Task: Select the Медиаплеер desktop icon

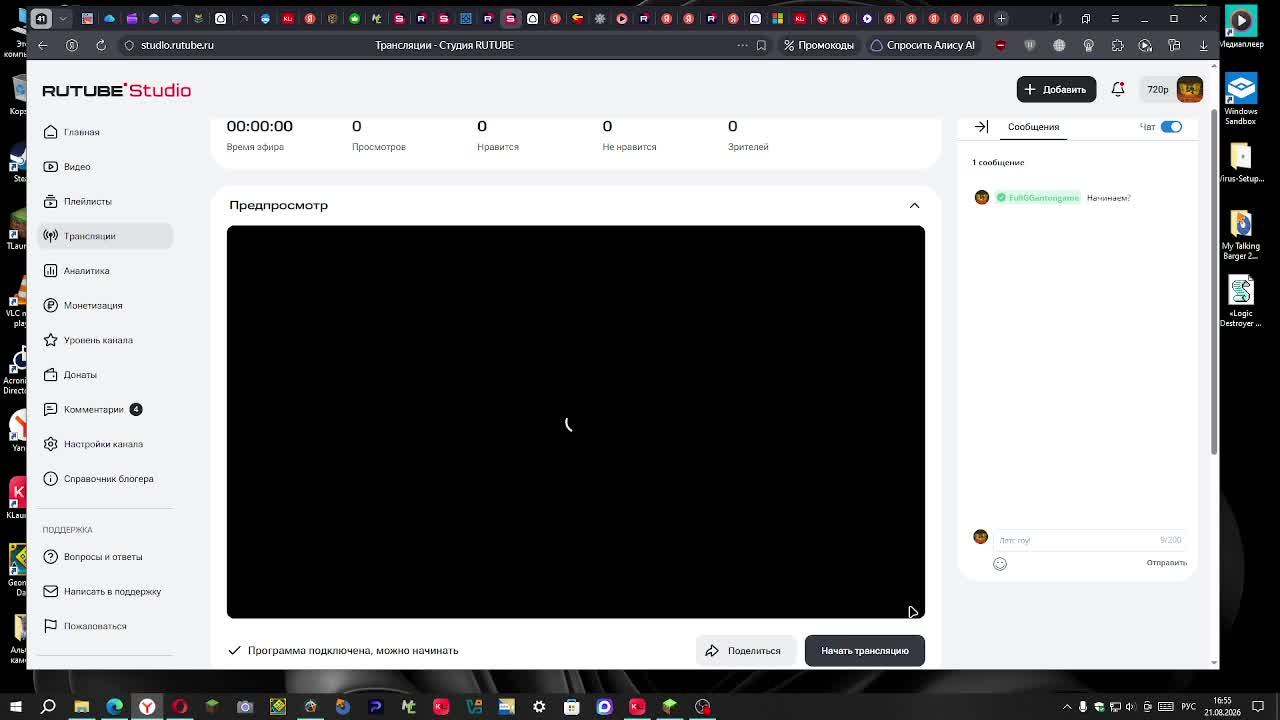Action: (1241, 27)
